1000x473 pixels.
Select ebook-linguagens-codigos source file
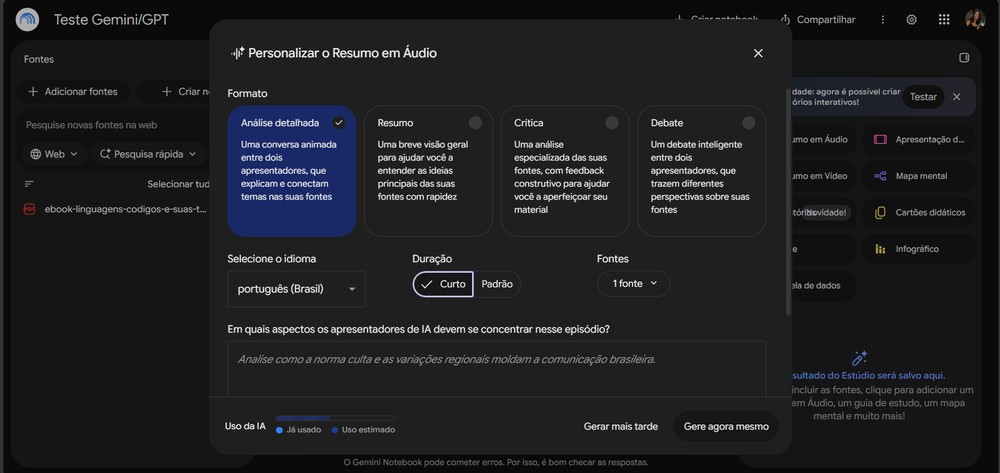(x=126, y=209)
